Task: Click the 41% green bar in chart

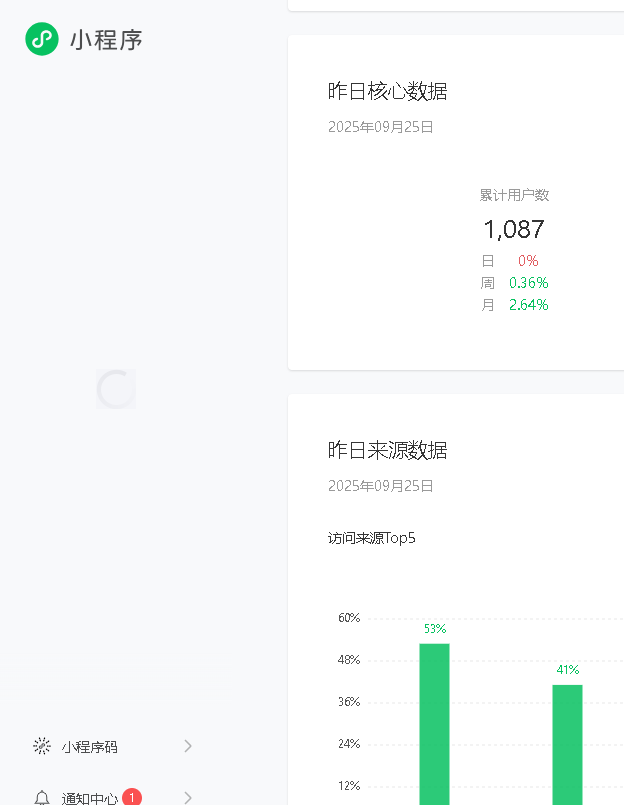Action: (x=568, y=744)
